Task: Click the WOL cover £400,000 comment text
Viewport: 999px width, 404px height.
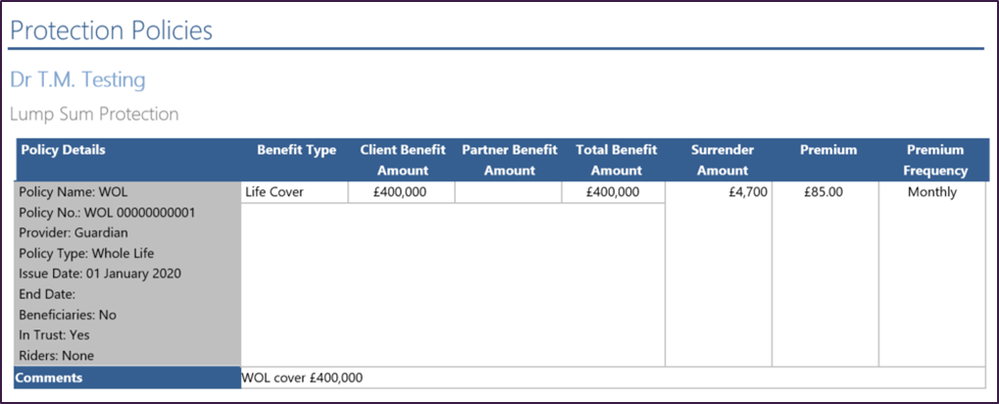Action: click(x=302, y=378)
